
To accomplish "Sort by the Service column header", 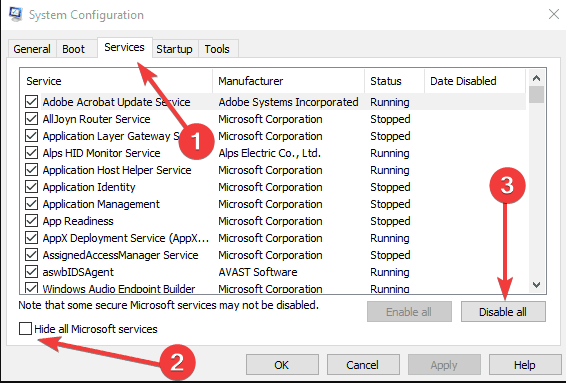I will click(116, 81).
